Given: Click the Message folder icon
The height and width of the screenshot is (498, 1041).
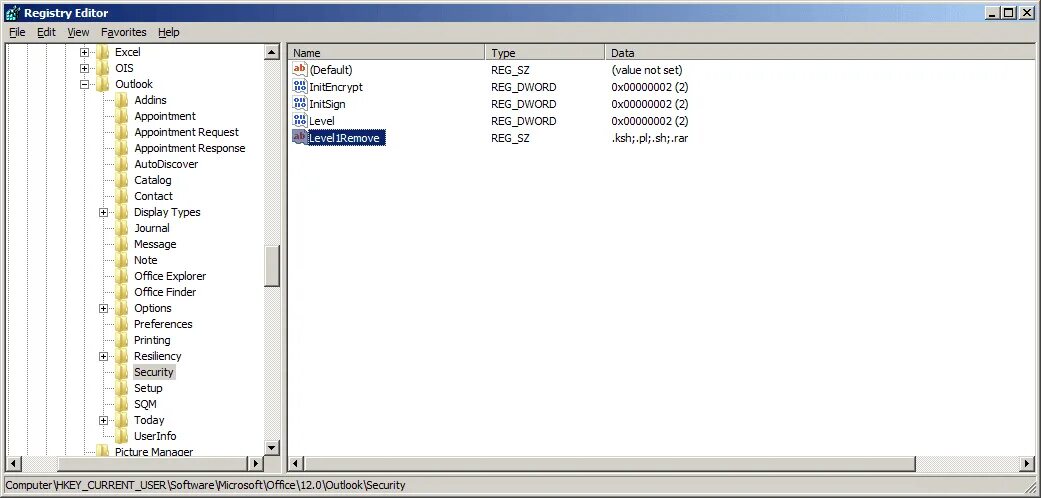Looking at the screenshot, I should [x=122, y=244].
